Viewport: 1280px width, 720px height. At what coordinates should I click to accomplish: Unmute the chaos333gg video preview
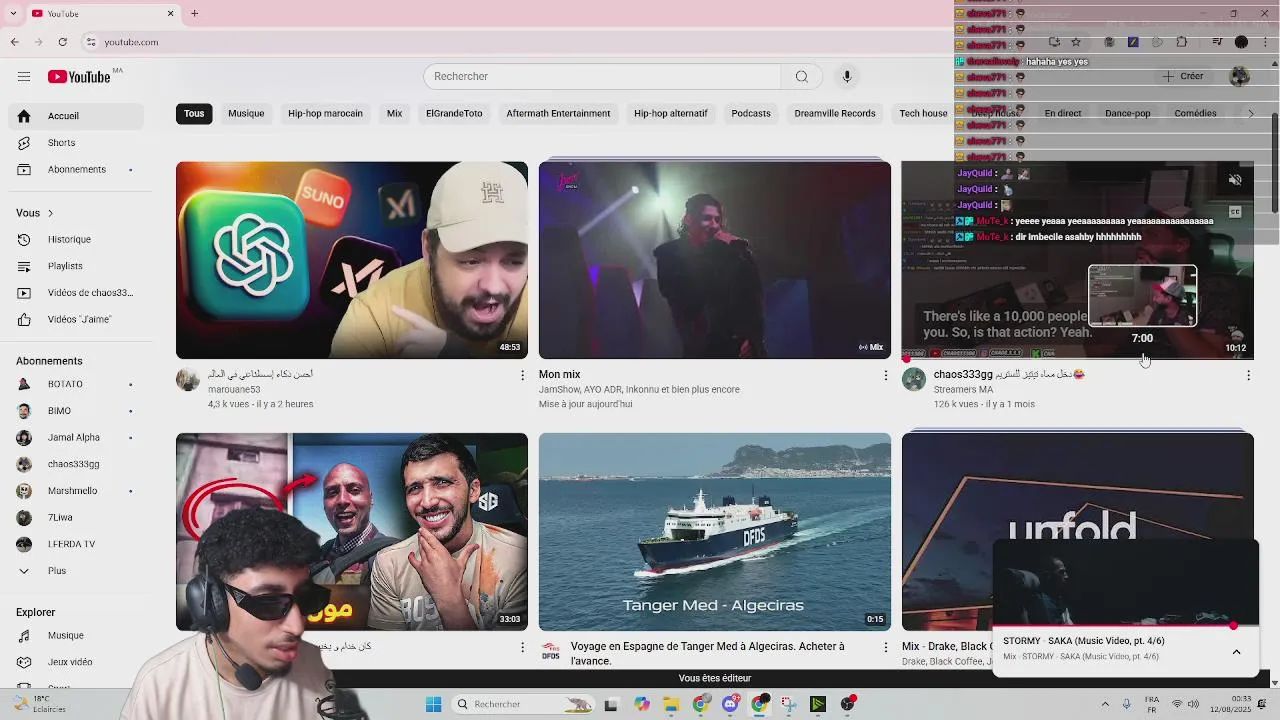1235,180
